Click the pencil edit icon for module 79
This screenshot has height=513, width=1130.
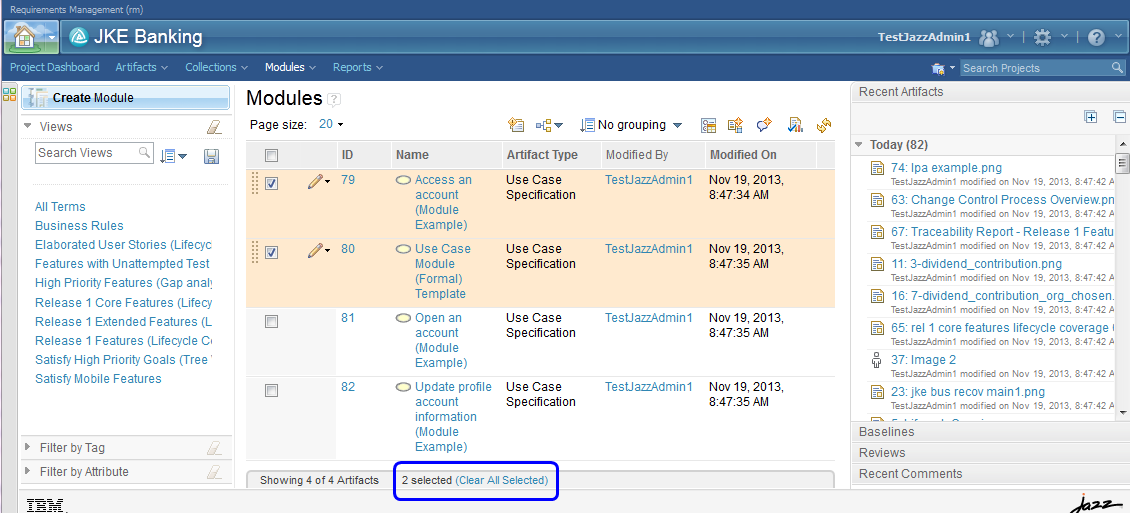(x=316, y=182)
